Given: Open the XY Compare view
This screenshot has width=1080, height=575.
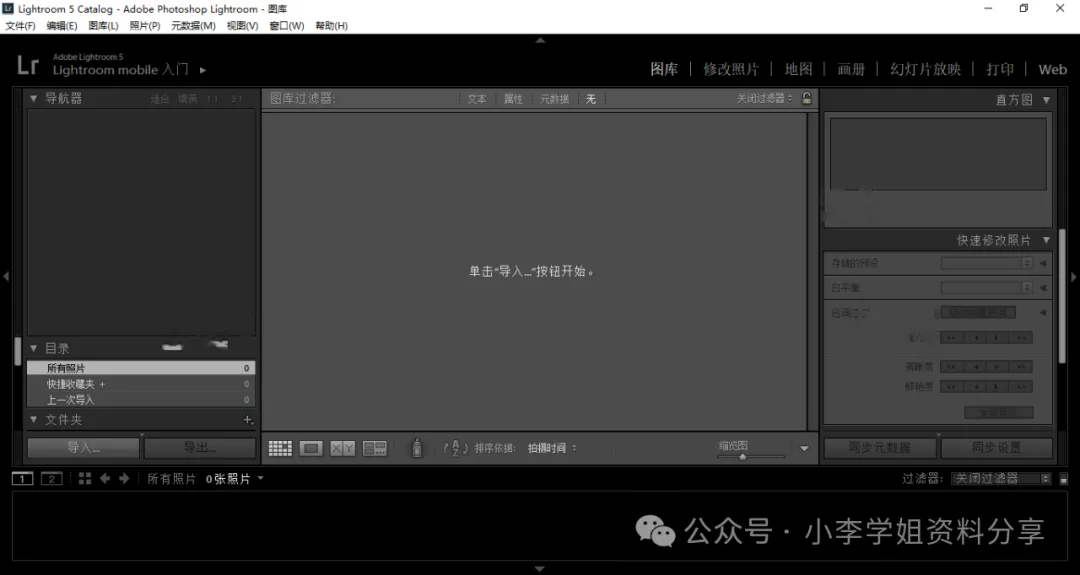Looking at the screenshot, I should (342, 448).
